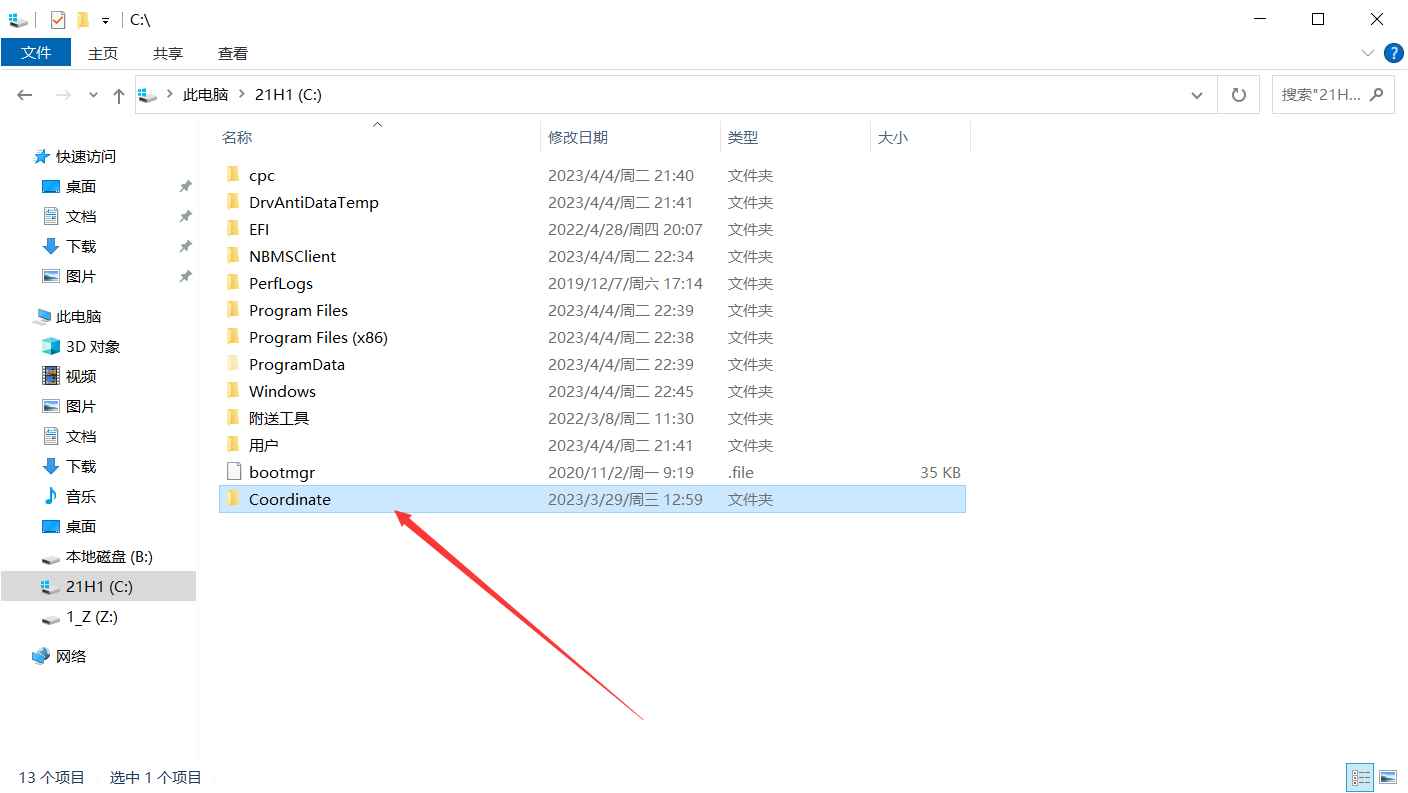The image size is (1408, 793).
Task: Click the search magnifier icon
Action: coord(1377,95)
